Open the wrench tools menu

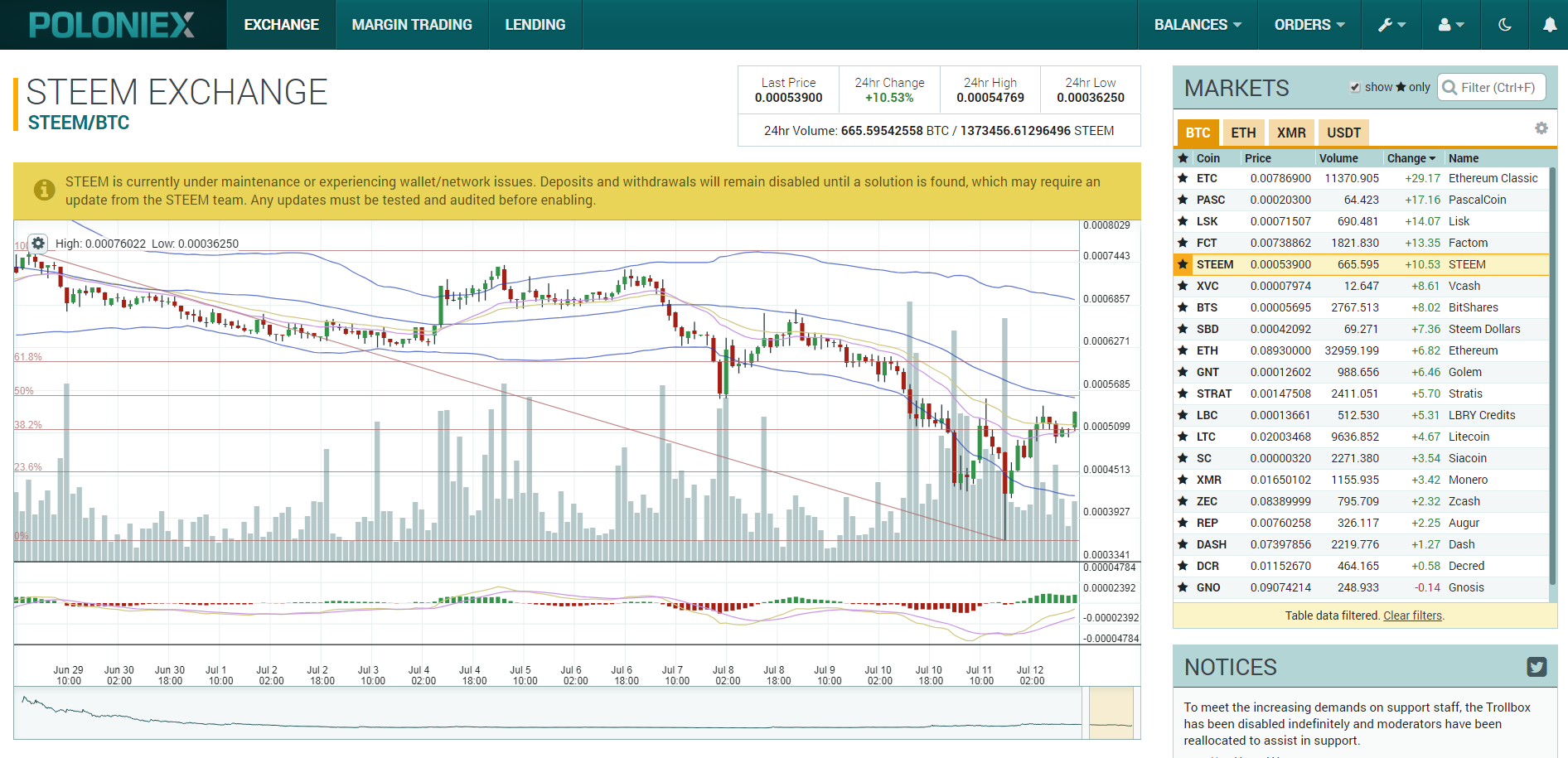click(x=1391, y=25)
